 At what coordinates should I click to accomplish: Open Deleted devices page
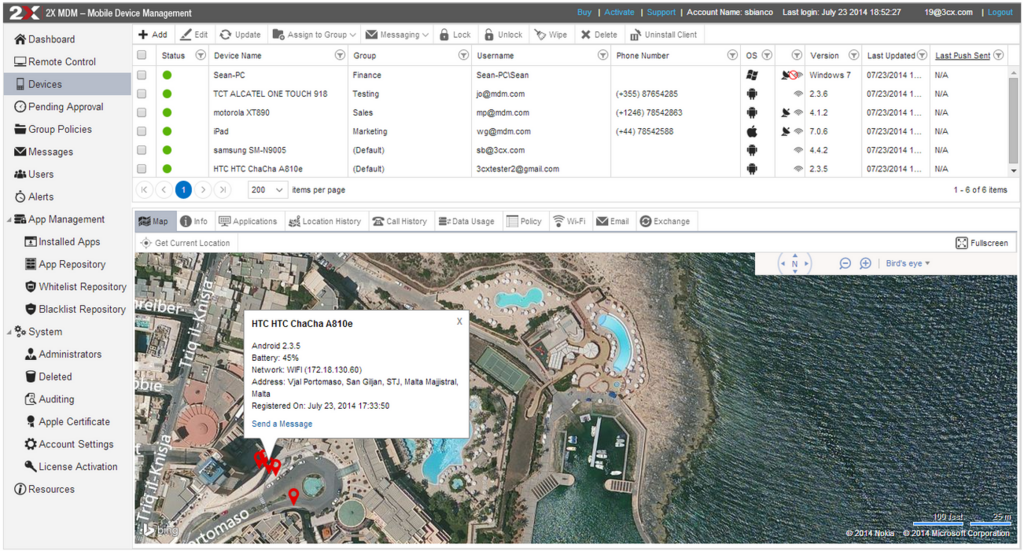(48, 377)
